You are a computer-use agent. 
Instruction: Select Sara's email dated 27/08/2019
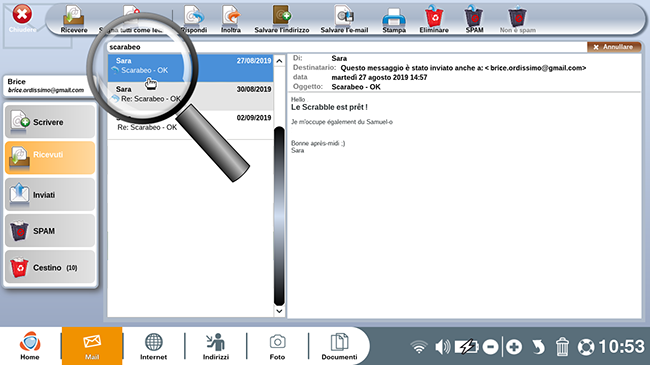(190, 68)
